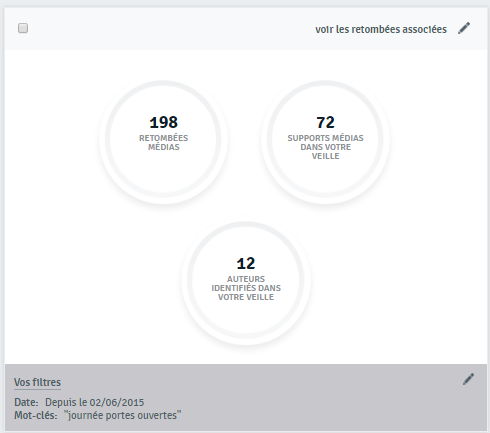
Task: Click the pencil edit icon in header
Action: click(464, 28)
